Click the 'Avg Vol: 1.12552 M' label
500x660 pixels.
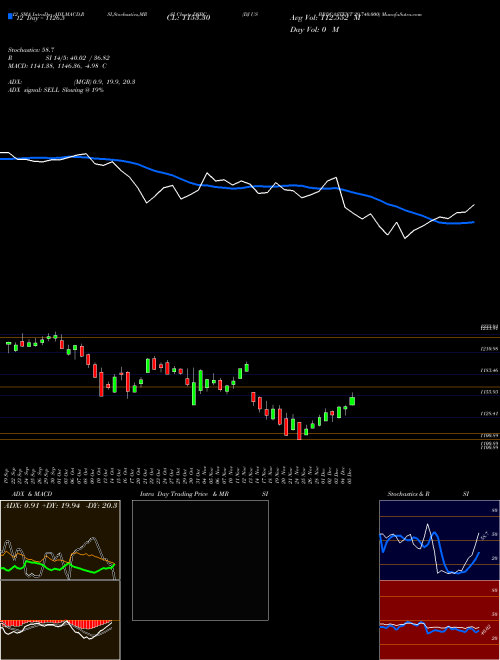pyautogui.click(x=325, y=18)
